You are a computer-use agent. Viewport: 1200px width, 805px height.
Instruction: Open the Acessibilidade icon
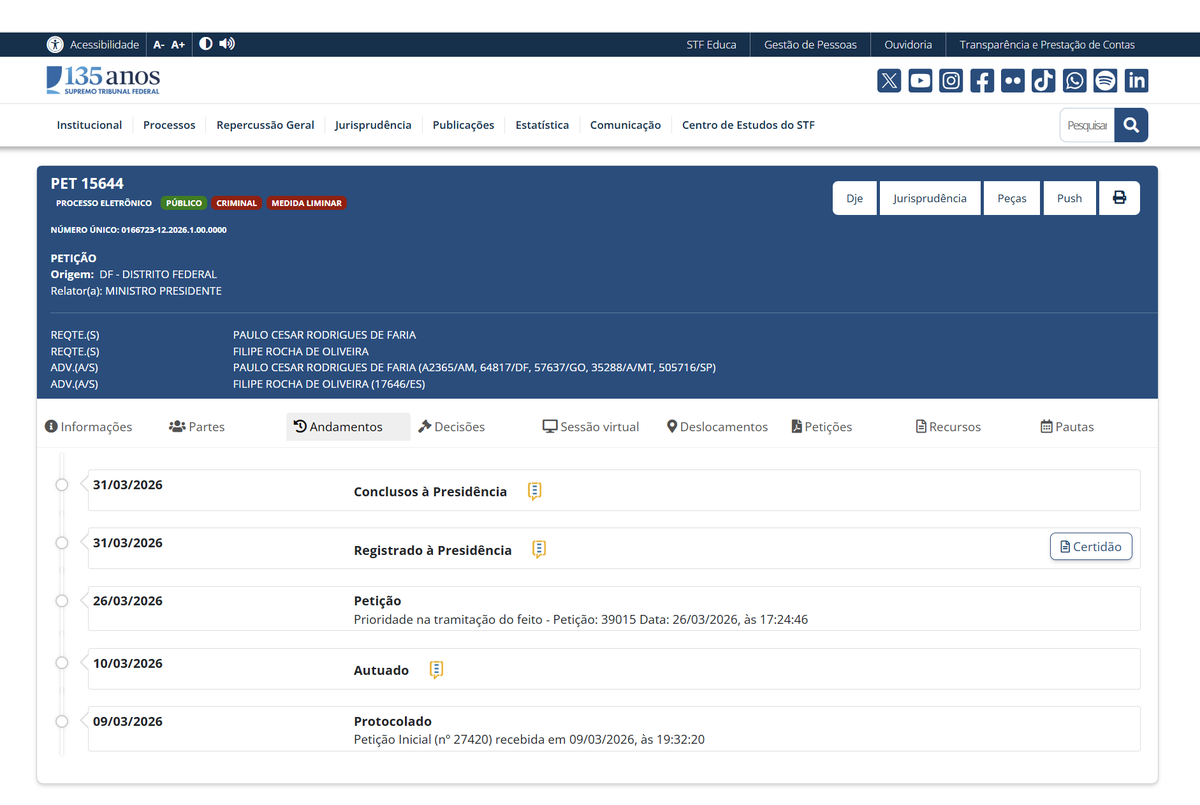pyautogui.click(x=55, y=45)
